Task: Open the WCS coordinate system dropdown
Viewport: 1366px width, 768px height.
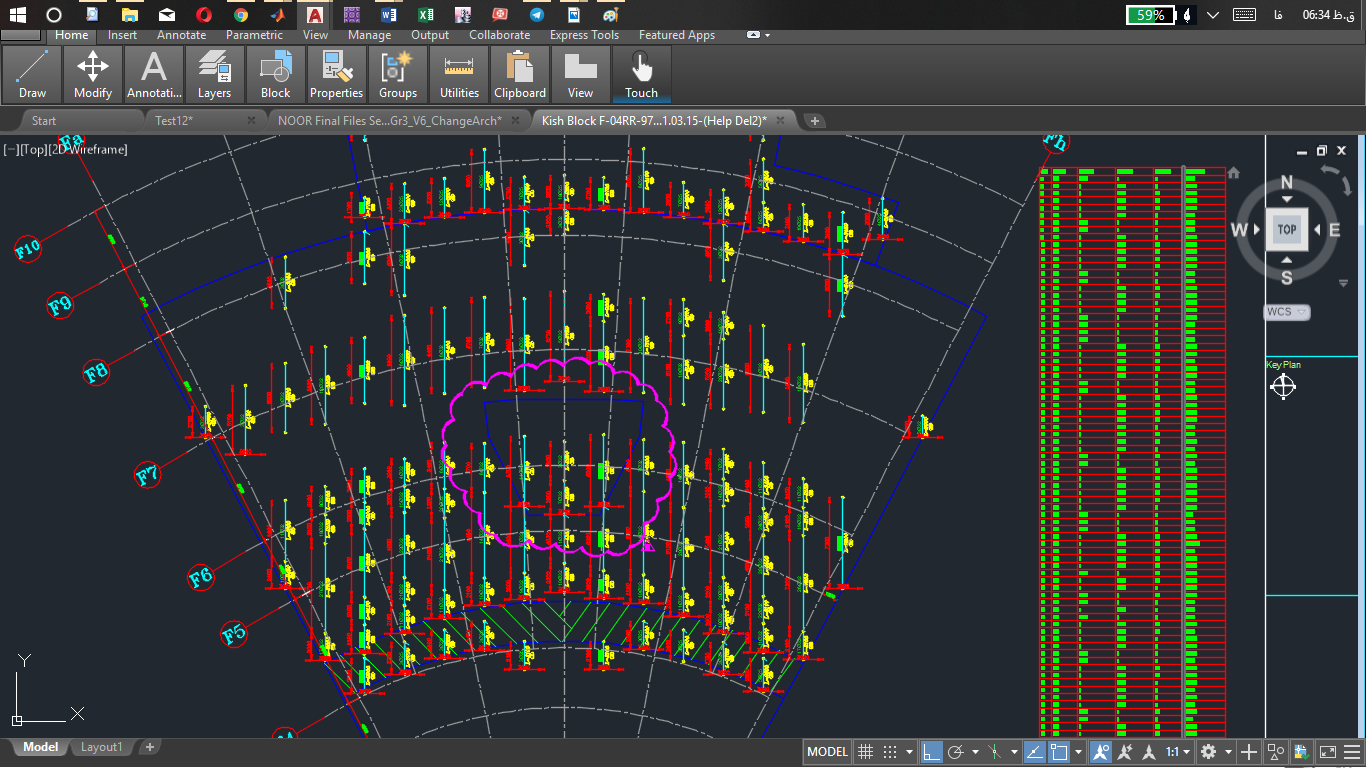Action: click(1287, 312)
